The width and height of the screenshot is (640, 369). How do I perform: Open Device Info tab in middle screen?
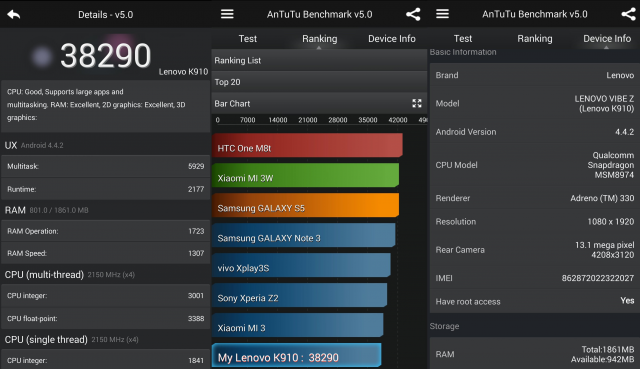point(391,39)
